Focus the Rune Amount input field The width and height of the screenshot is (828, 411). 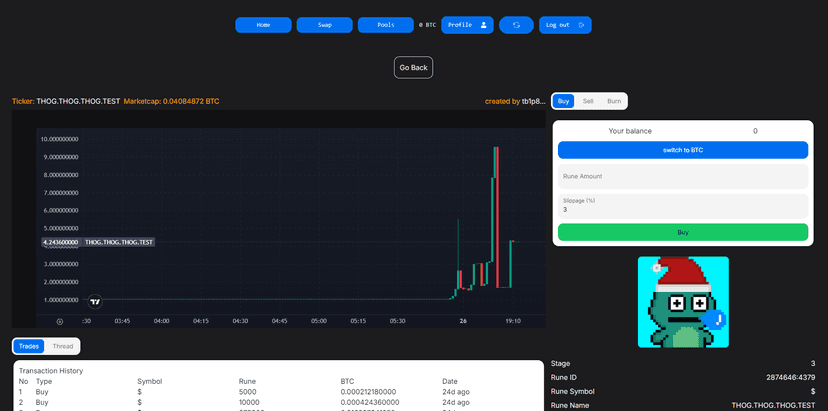(683, 176)
